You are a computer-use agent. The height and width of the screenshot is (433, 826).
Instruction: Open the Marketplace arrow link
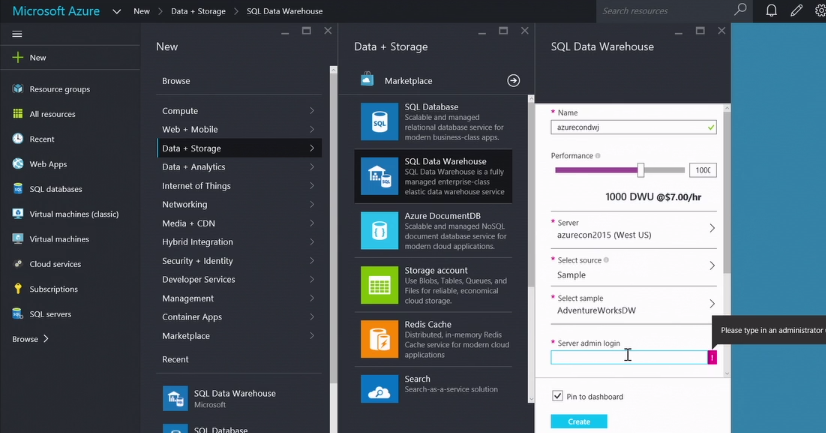point(513,81)
